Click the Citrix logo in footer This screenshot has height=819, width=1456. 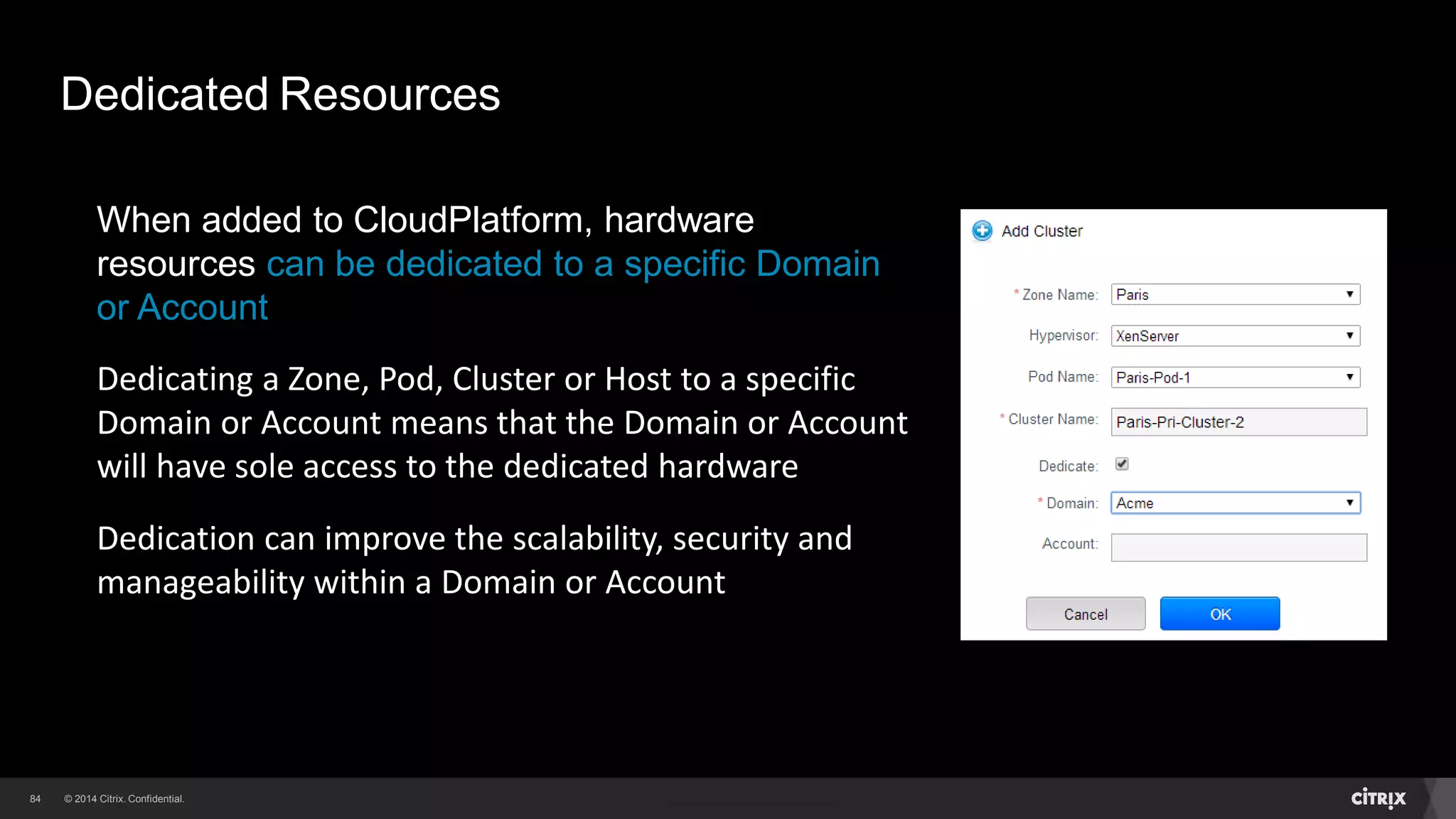1379,798
